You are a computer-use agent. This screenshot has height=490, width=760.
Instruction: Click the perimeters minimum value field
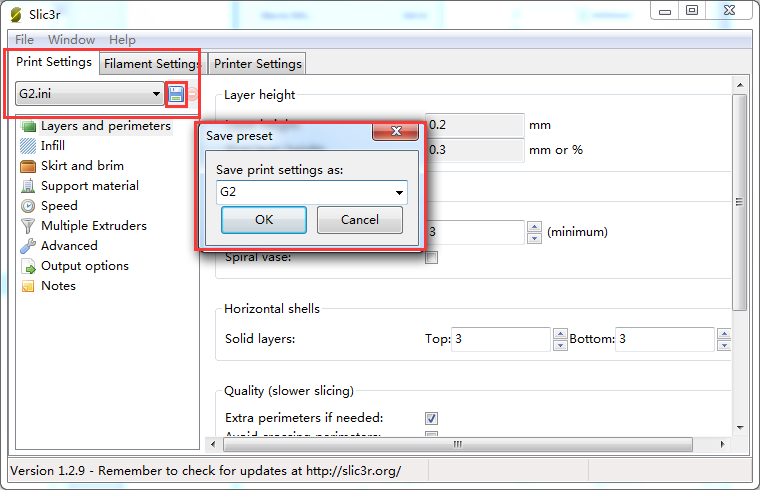[x=475, y=232]
